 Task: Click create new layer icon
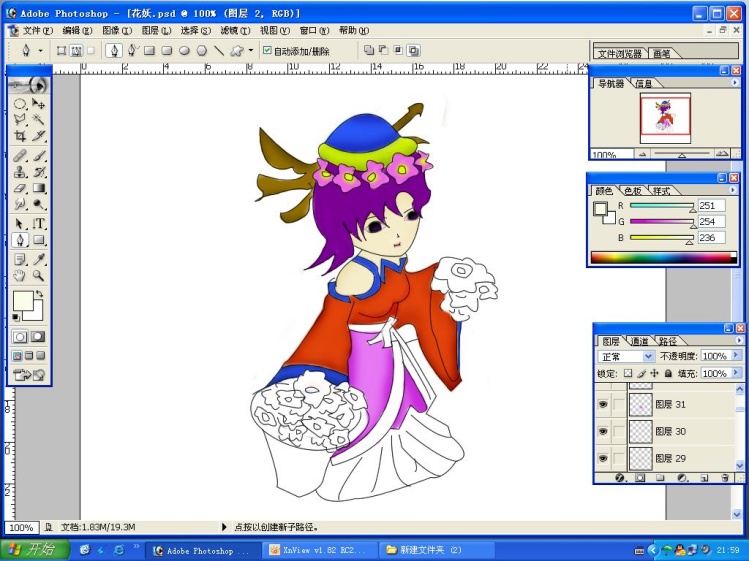pyautogui.click(x=704, y=477)
